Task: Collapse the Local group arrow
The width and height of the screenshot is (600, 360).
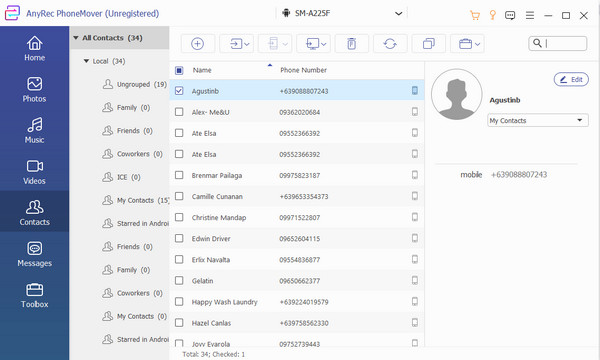Action: (86, 61)
